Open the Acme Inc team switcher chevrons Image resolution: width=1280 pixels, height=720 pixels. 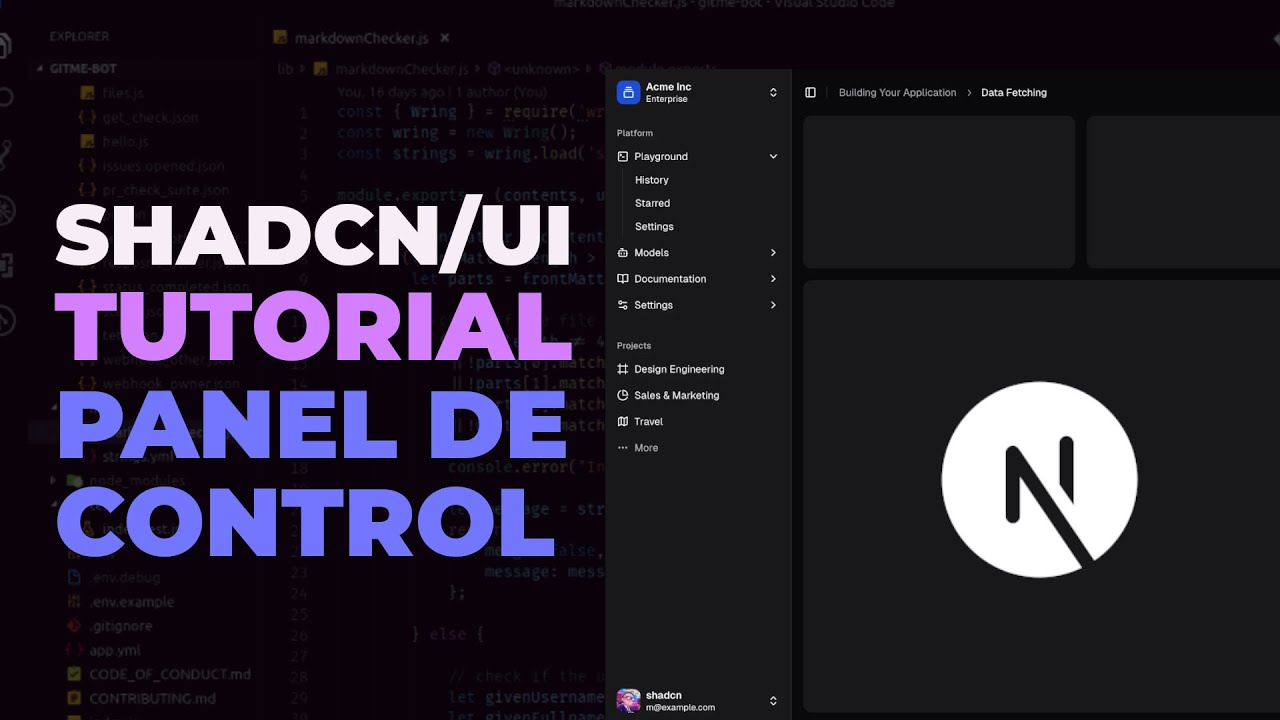point(773,93)
